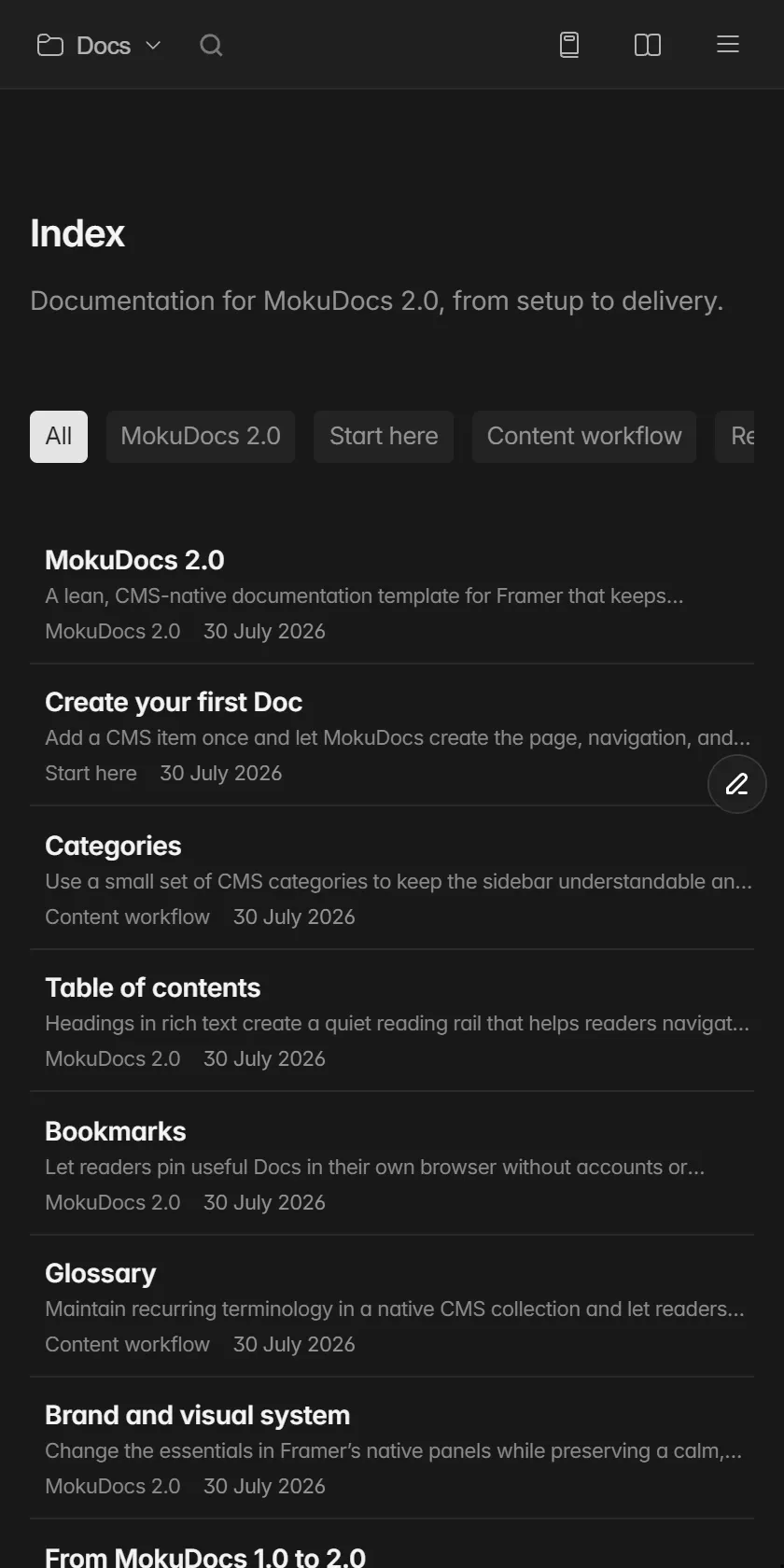This screenshot has width=784, height=1568.
Task: Open Brand and visual system doc
Action: point(392,1449)
